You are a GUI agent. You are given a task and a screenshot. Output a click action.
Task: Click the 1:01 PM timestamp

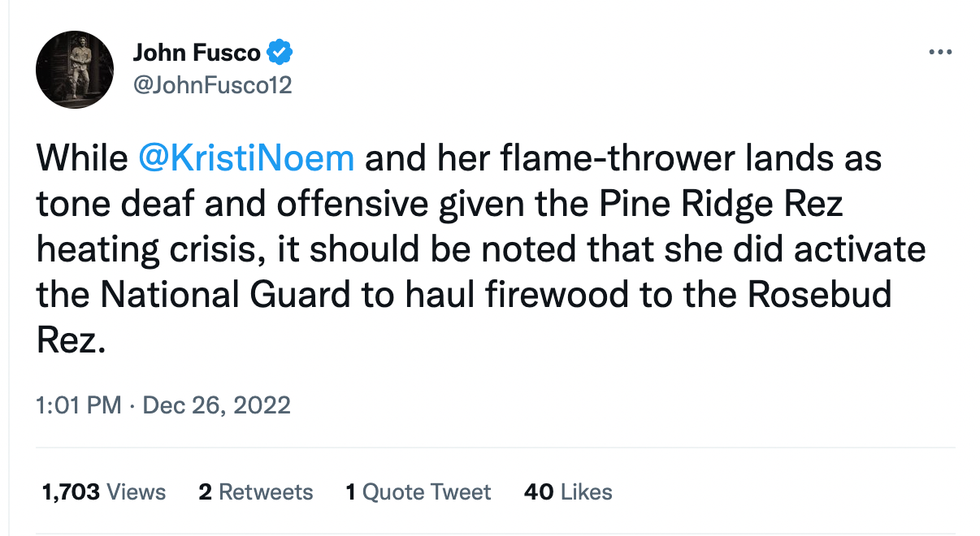(x=78, y=405)
